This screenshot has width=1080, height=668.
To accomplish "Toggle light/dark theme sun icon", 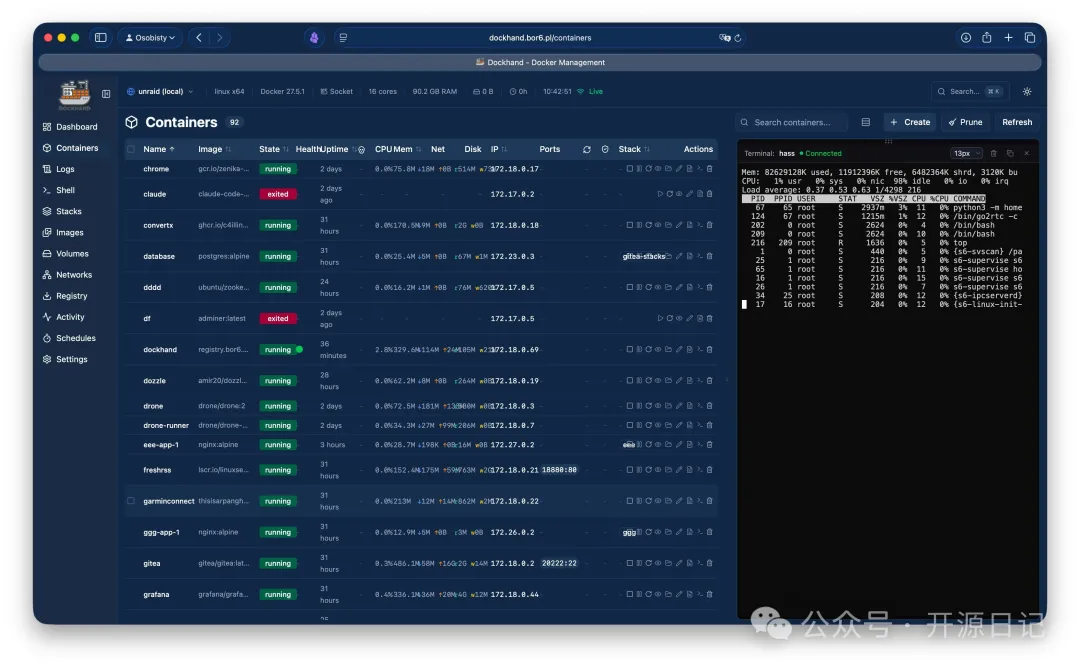I will [1027, 92].
